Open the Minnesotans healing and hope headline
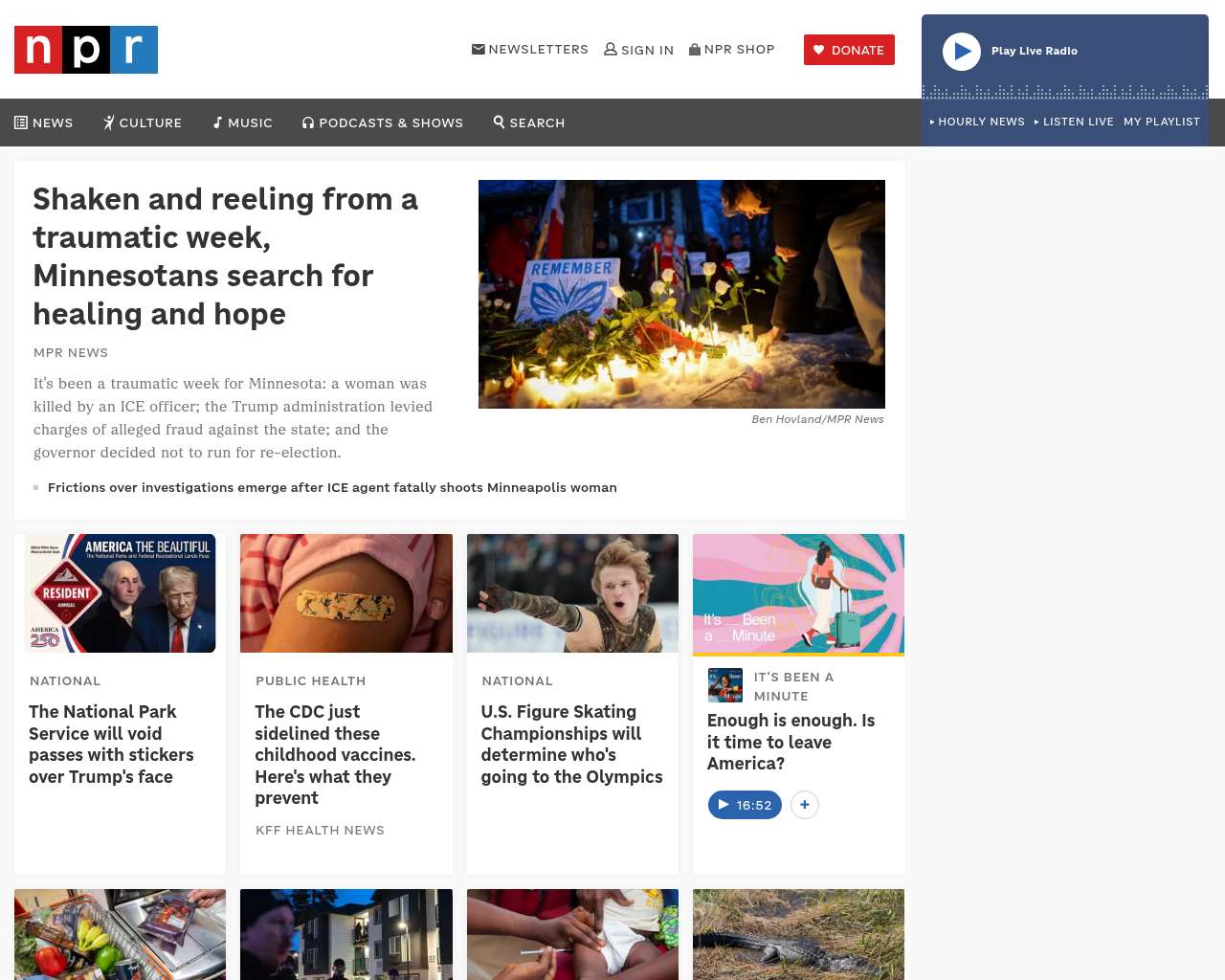Image resolution: width=1225 pixels, height=980 pixels. pyautogui.click(x=226, y=256)
